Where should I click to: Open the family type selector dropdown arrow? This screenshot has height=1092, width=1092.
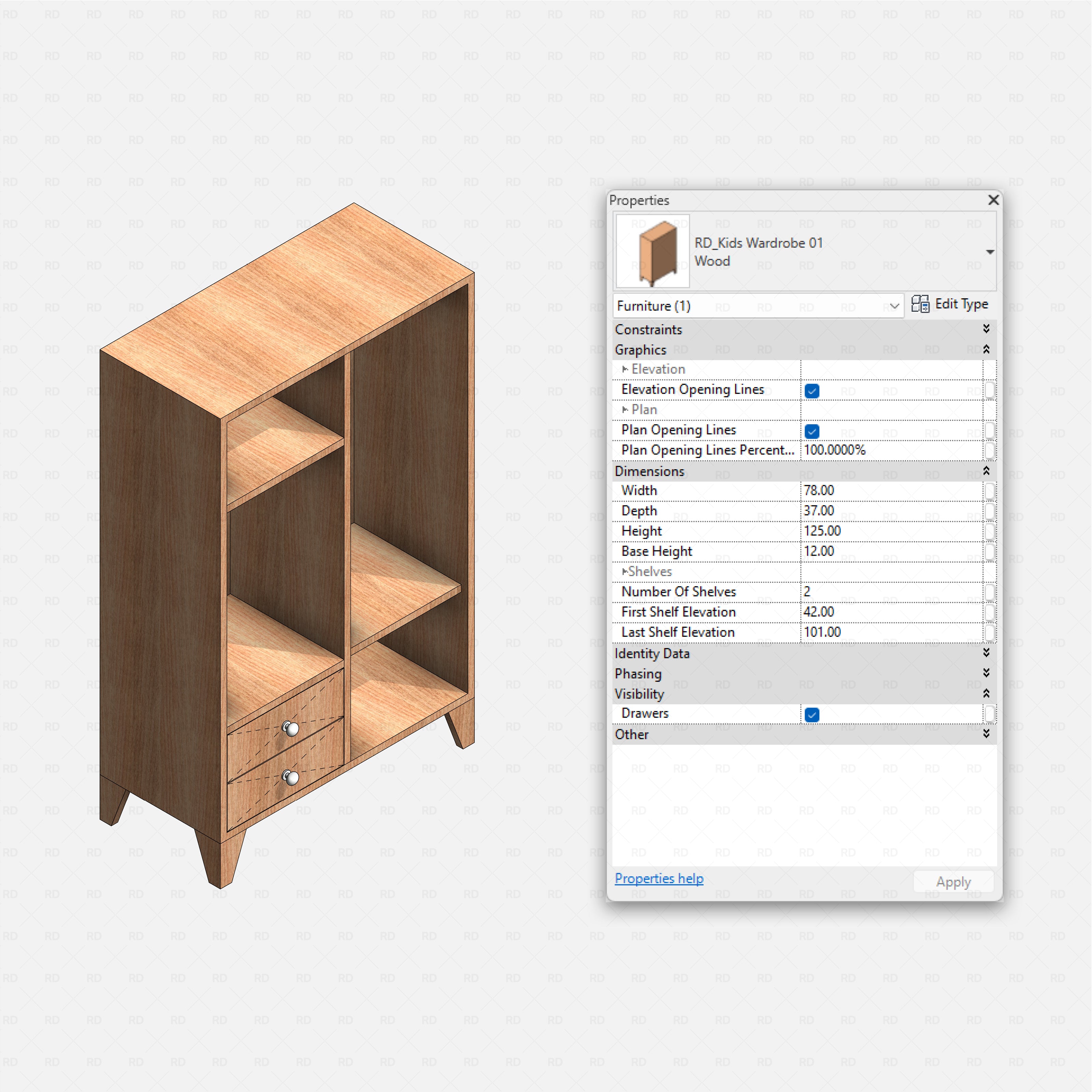(990, 252)
